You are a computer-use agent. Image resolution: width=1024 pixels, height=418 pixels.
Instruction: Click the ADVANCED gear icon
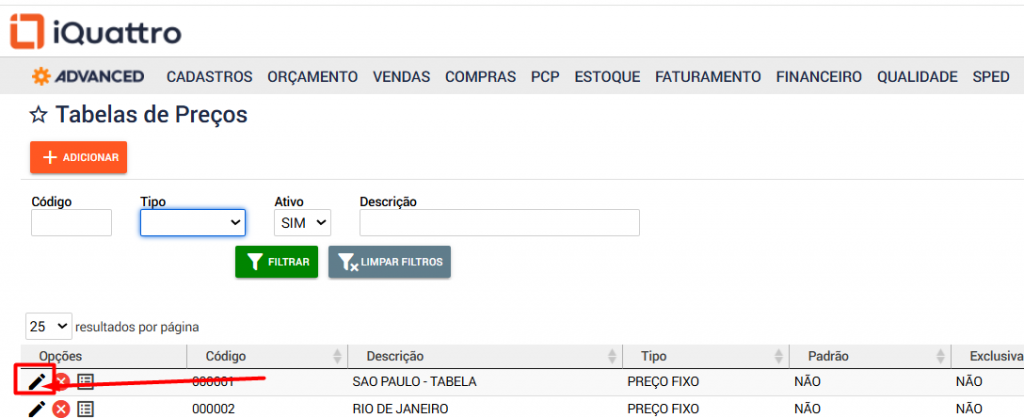pos(42,76)
